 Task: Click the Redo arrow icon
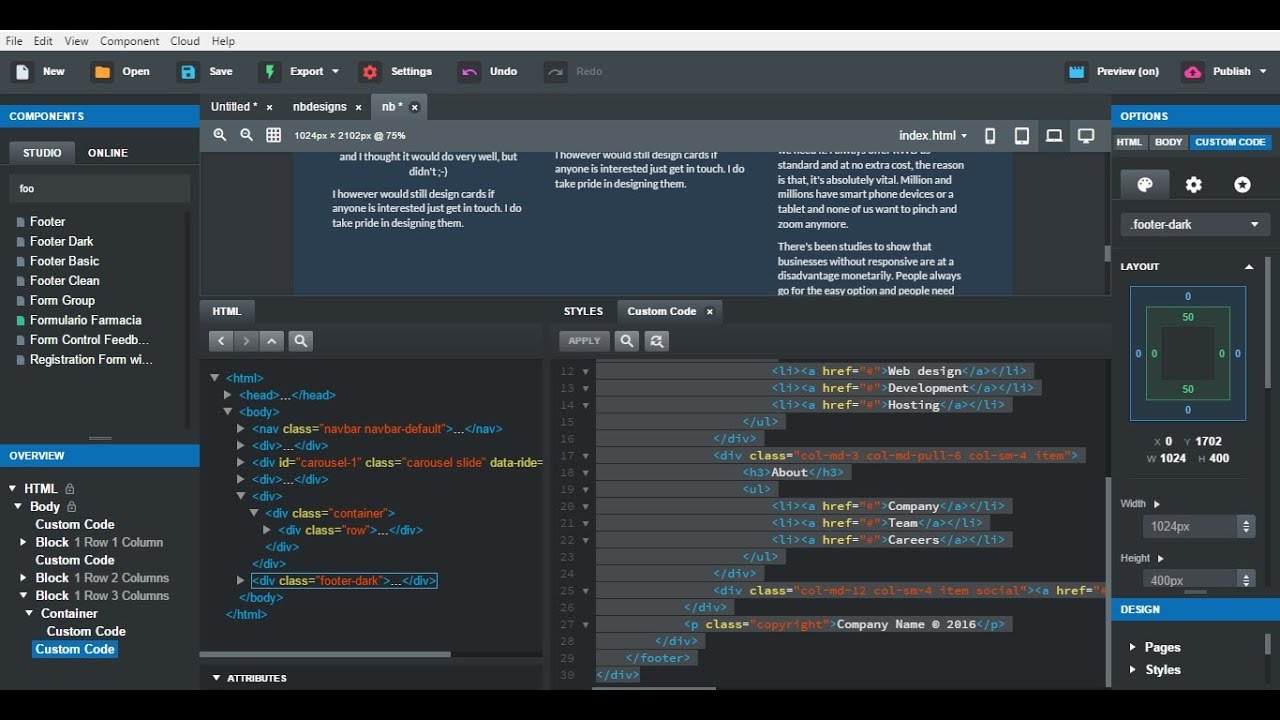click(555, 72)
